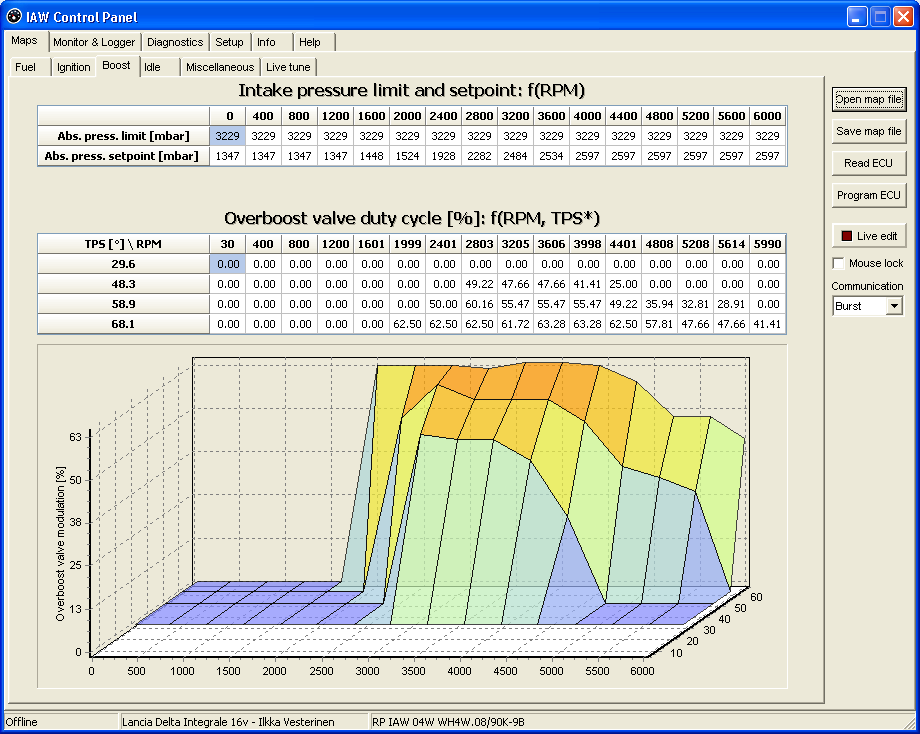Toggle the Mouse lock checkbox
Viewport: 920px width, 734px height.
(838, 263)
